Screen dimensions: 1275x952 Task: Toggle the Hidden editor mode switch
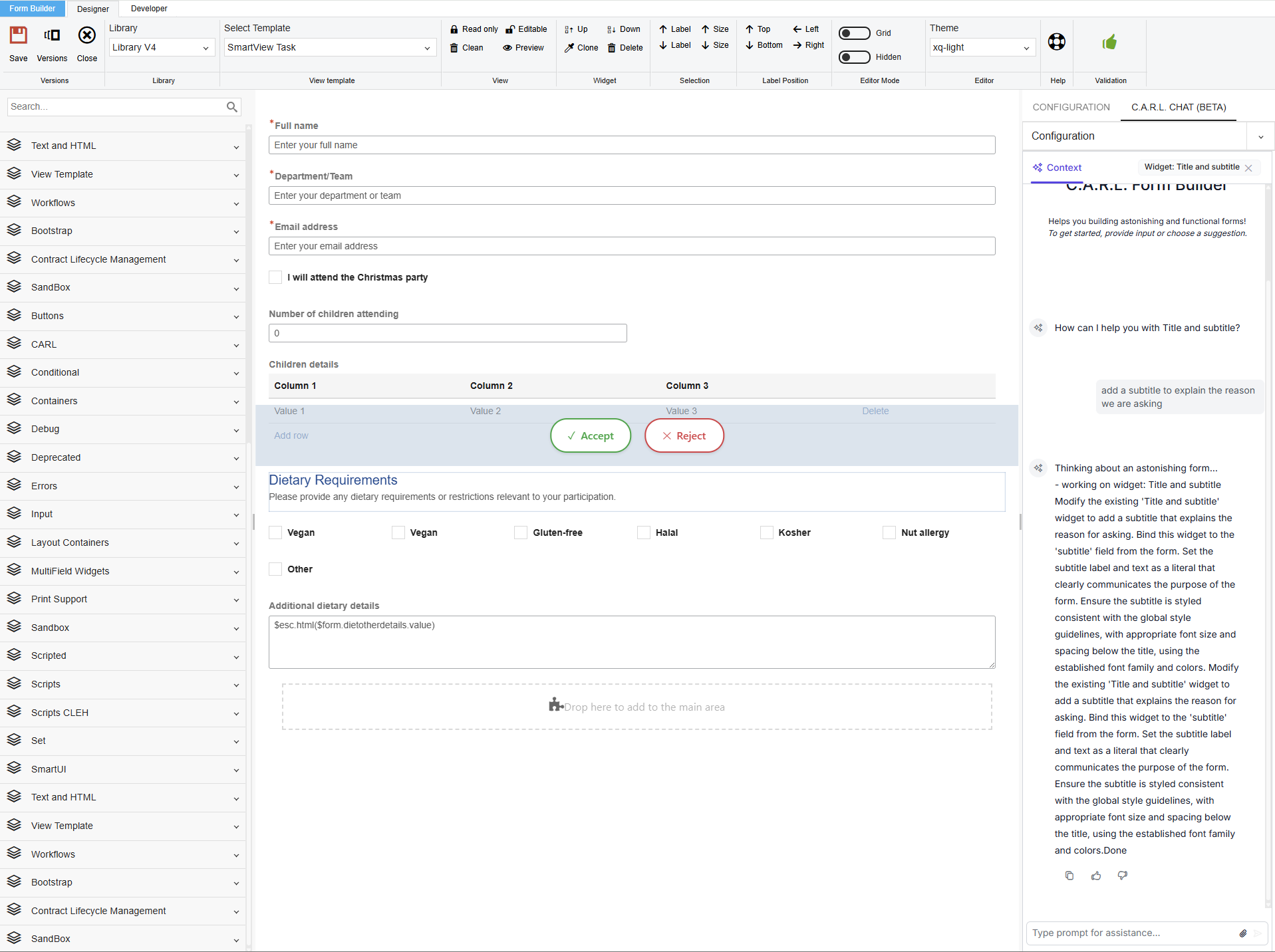854,57
